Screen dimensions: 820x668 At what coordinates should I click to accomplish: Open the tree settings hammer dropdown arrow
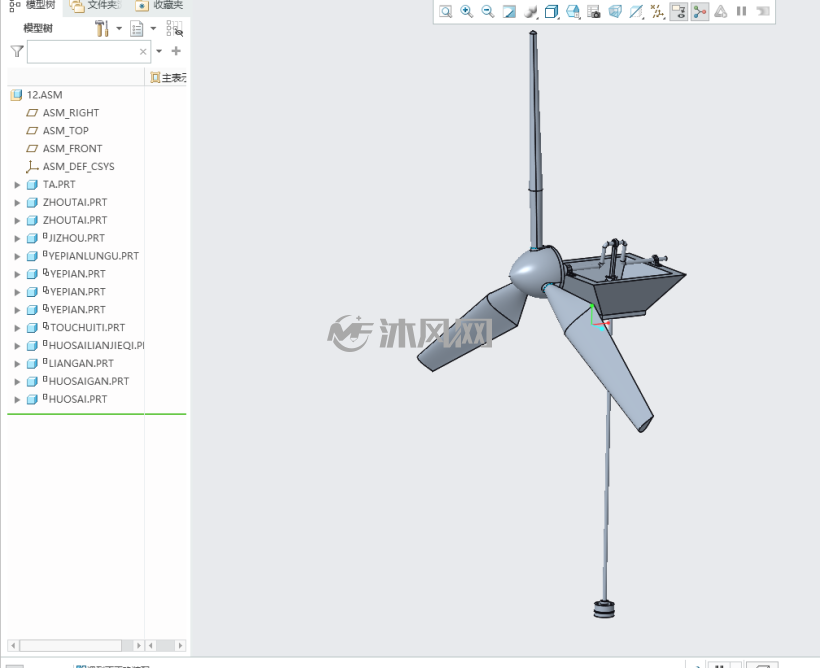(x=119, y=28)
